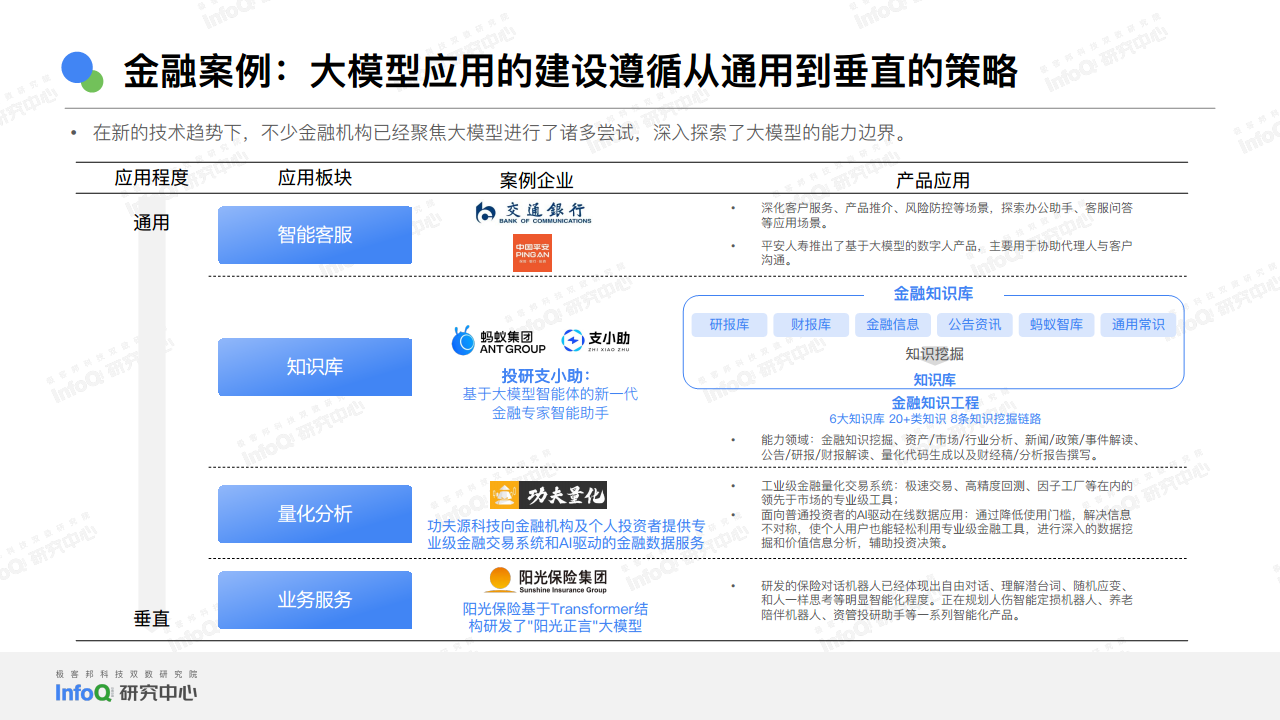Click the bullet starting 工业级金融量化交易系统
1280x720 pixels.
coord(946,493)
